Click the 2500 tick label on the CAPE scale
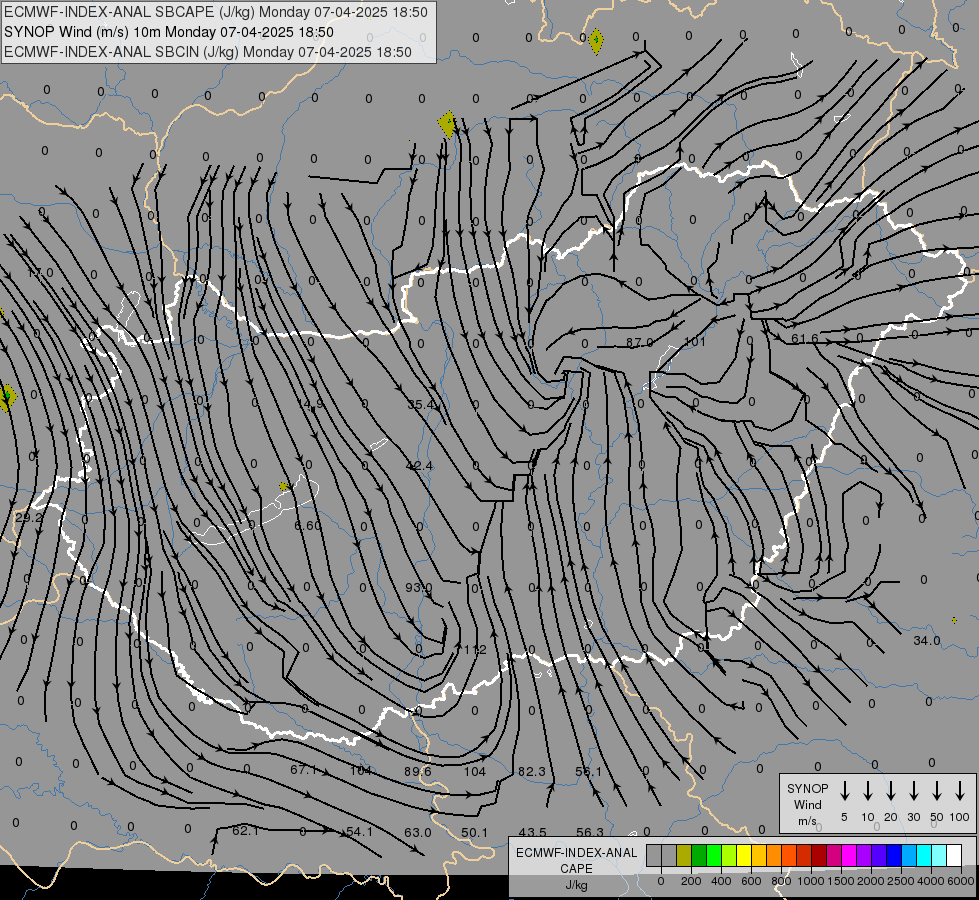 pyautogui.click(x=901, y=881)
